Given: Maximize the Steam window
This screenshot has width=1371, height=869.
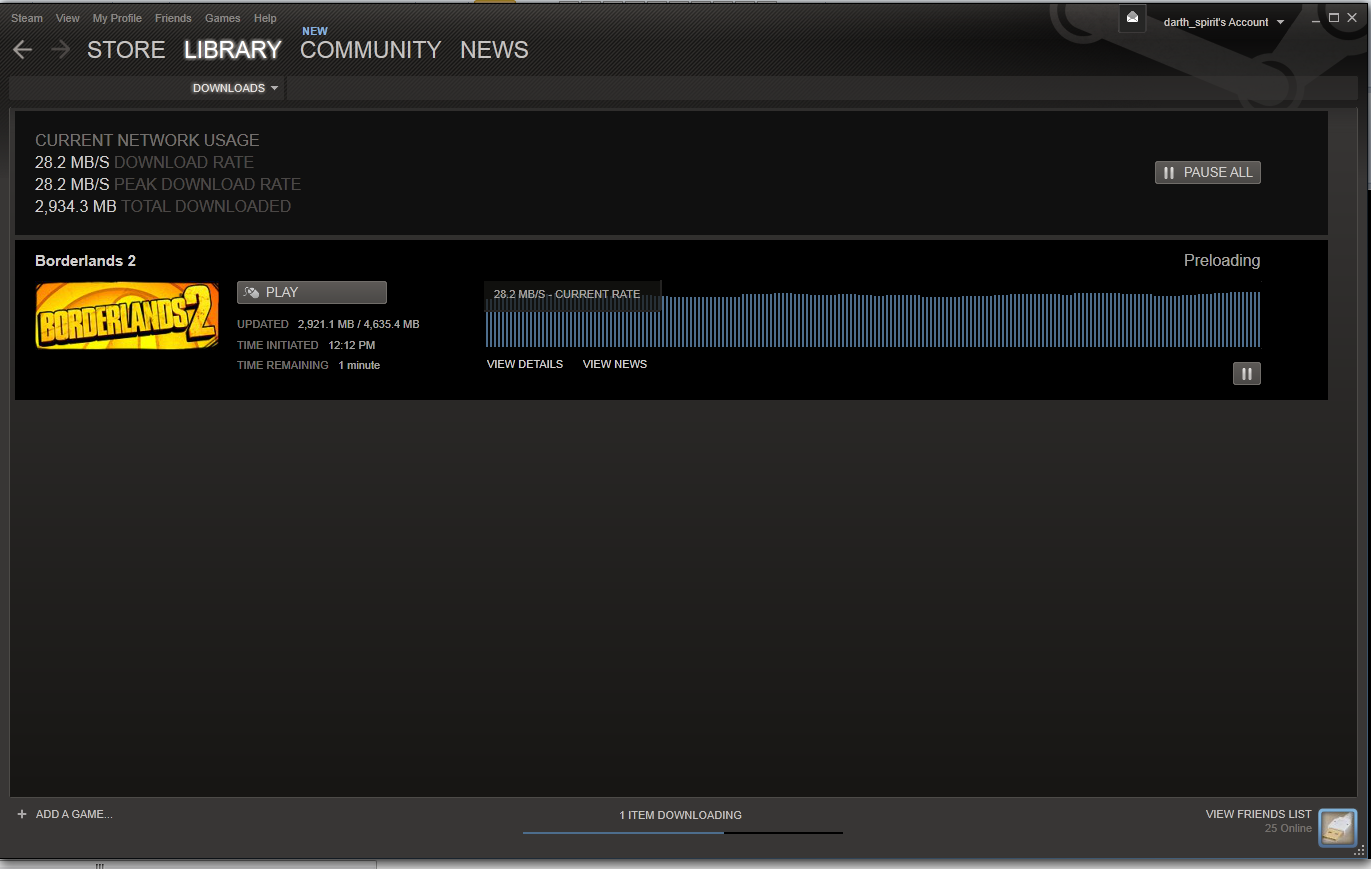Looking at the screenshot, I should tap(1333, 18).
